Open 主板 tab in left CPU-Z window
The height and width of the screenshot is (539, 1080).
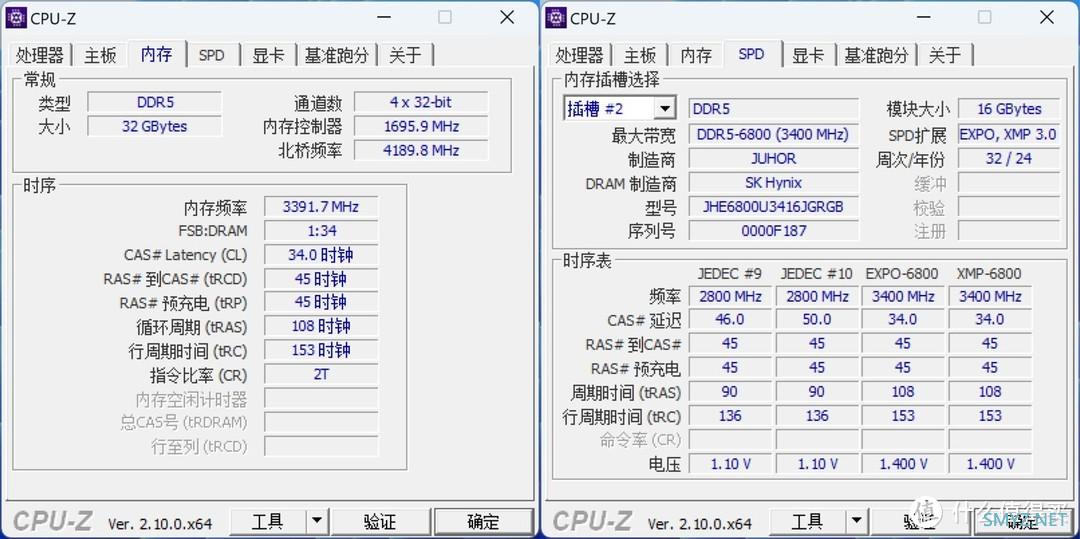click(x=101, y=55)
